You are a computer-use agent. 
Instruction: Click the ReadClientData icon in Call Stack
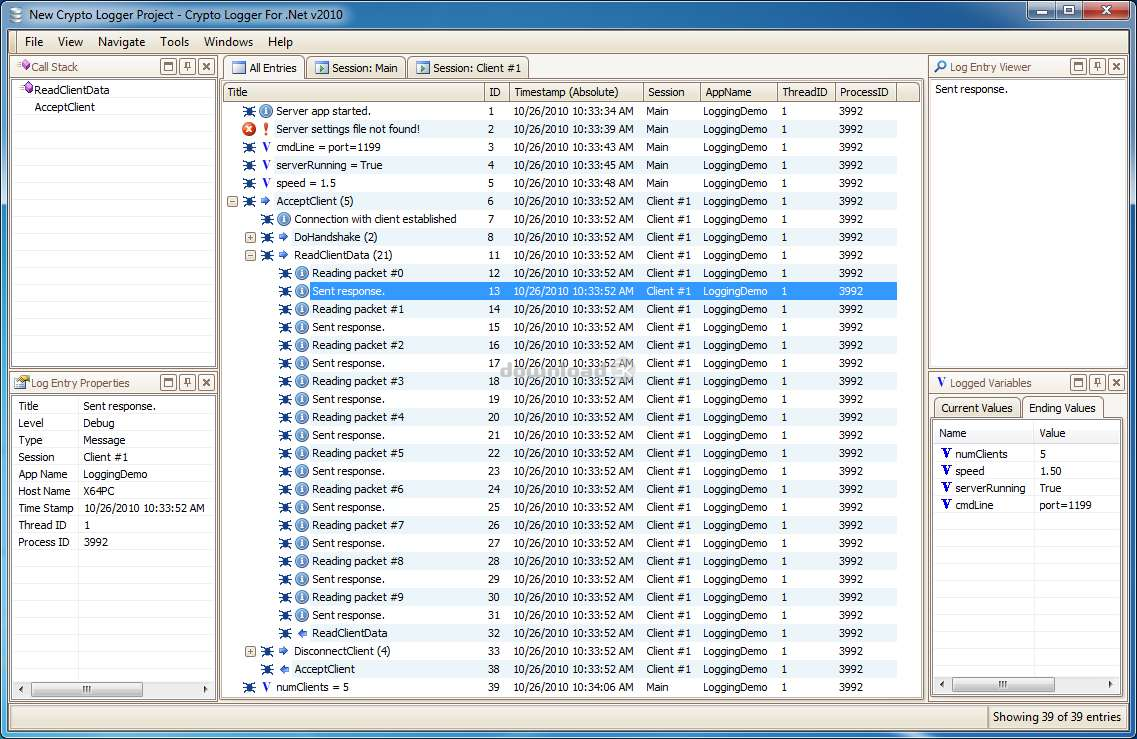26,89
